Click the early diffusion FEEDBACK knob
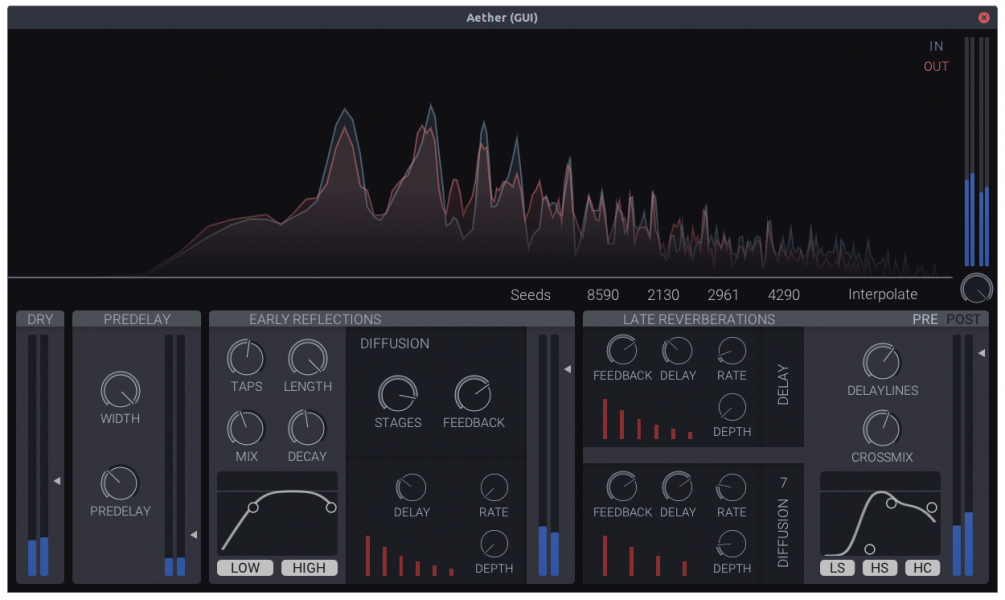This screenshot has height=600, width=1005. tap(473, 394)
